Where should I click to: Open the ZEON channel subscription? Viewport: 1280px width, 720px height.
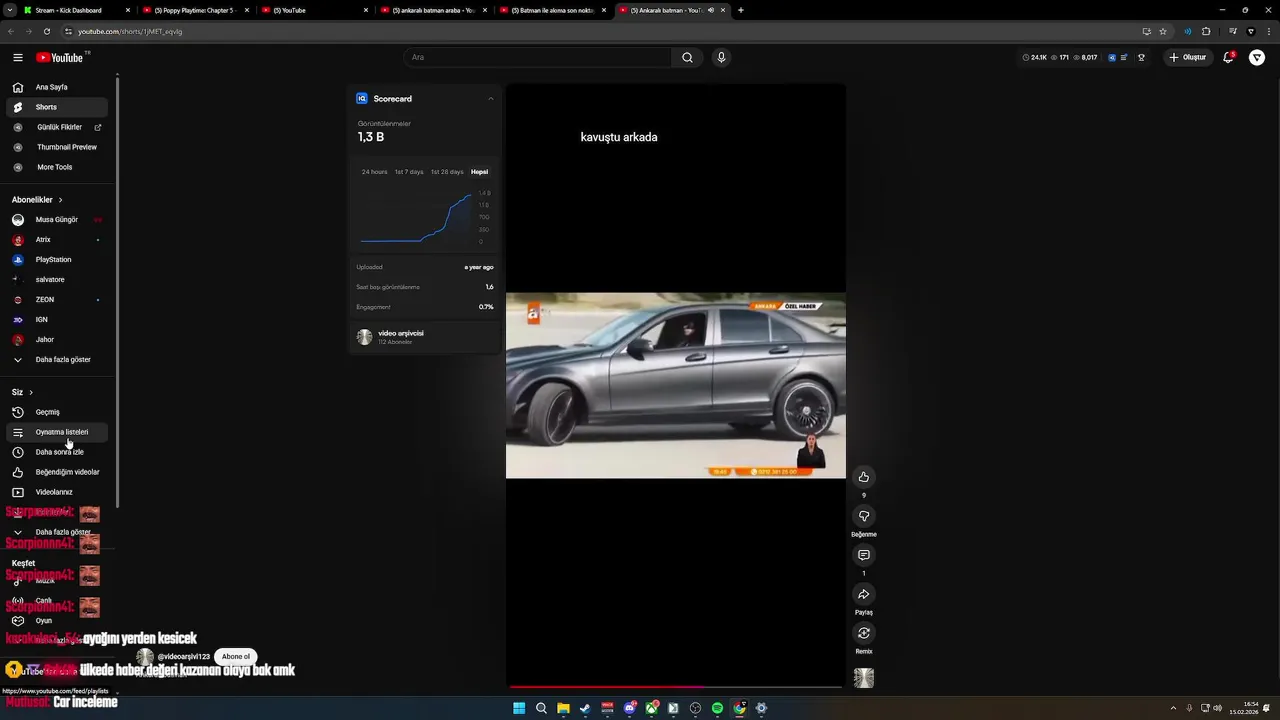point(57,299)
